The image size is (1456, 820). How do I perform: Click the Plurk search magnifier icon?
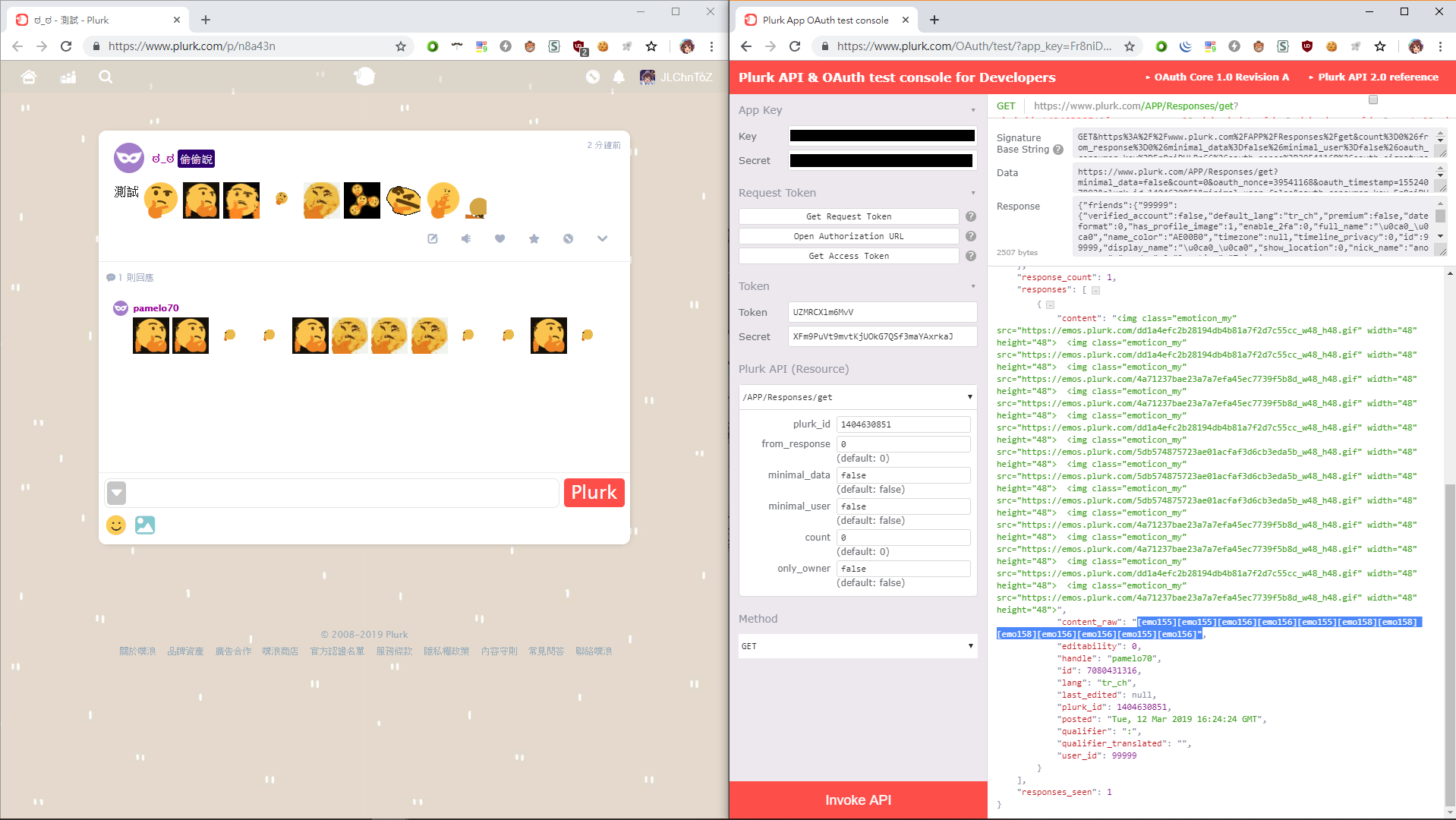point(106,77)
